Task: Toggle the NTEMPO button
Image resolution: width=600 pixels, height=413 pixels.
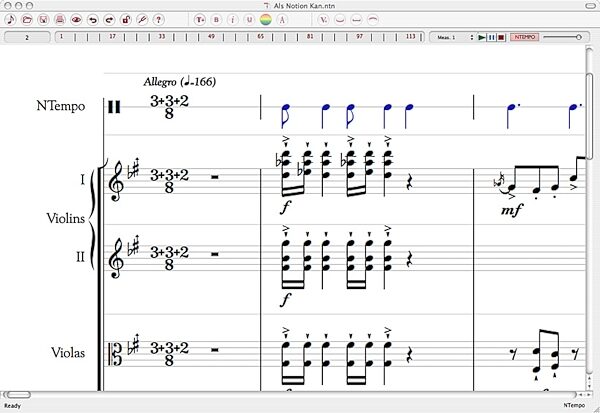Action: 525,37
